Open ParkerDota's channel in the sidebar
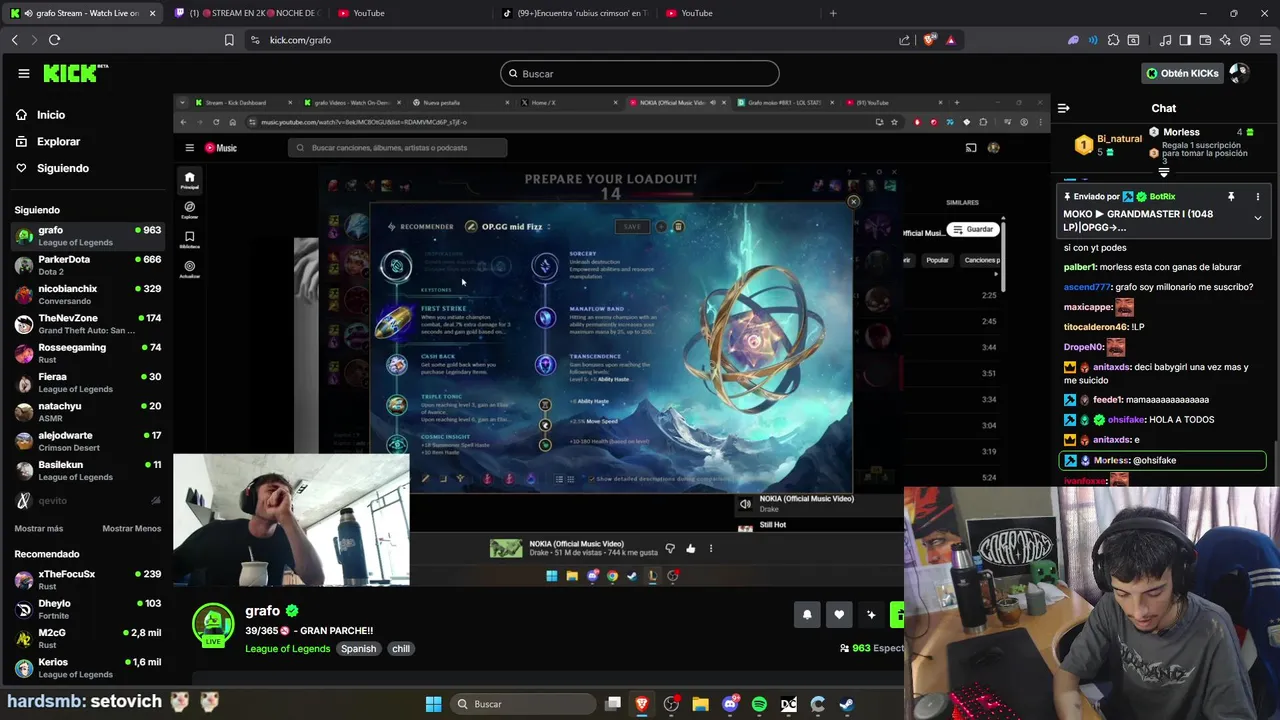The width and height of the screenshot is (1280, 720). [x=88, y=265]
